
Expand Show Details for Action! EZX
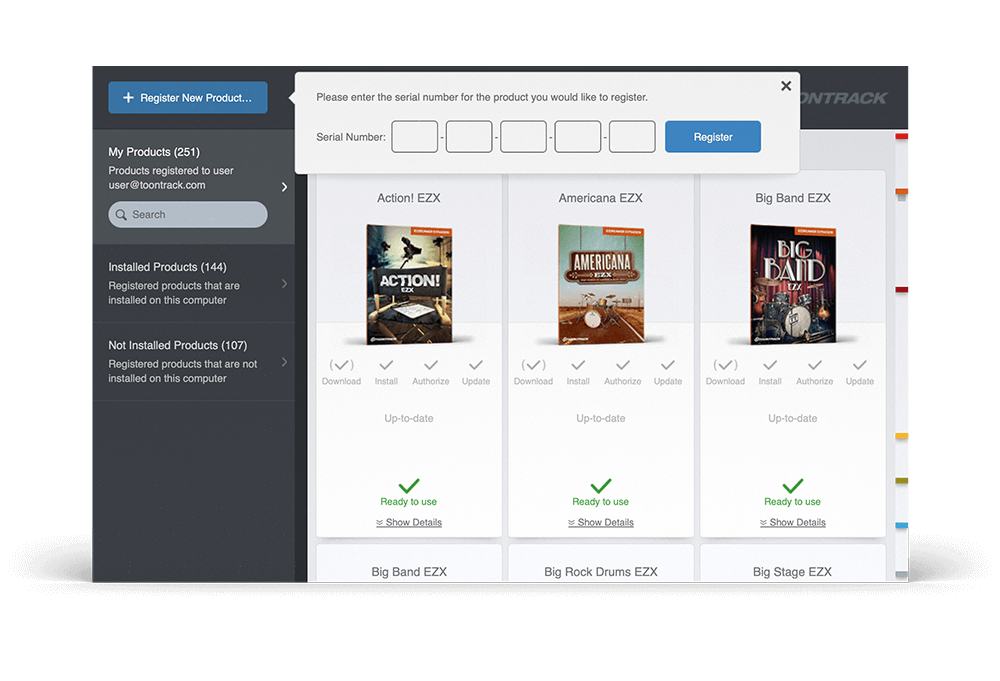409,522
